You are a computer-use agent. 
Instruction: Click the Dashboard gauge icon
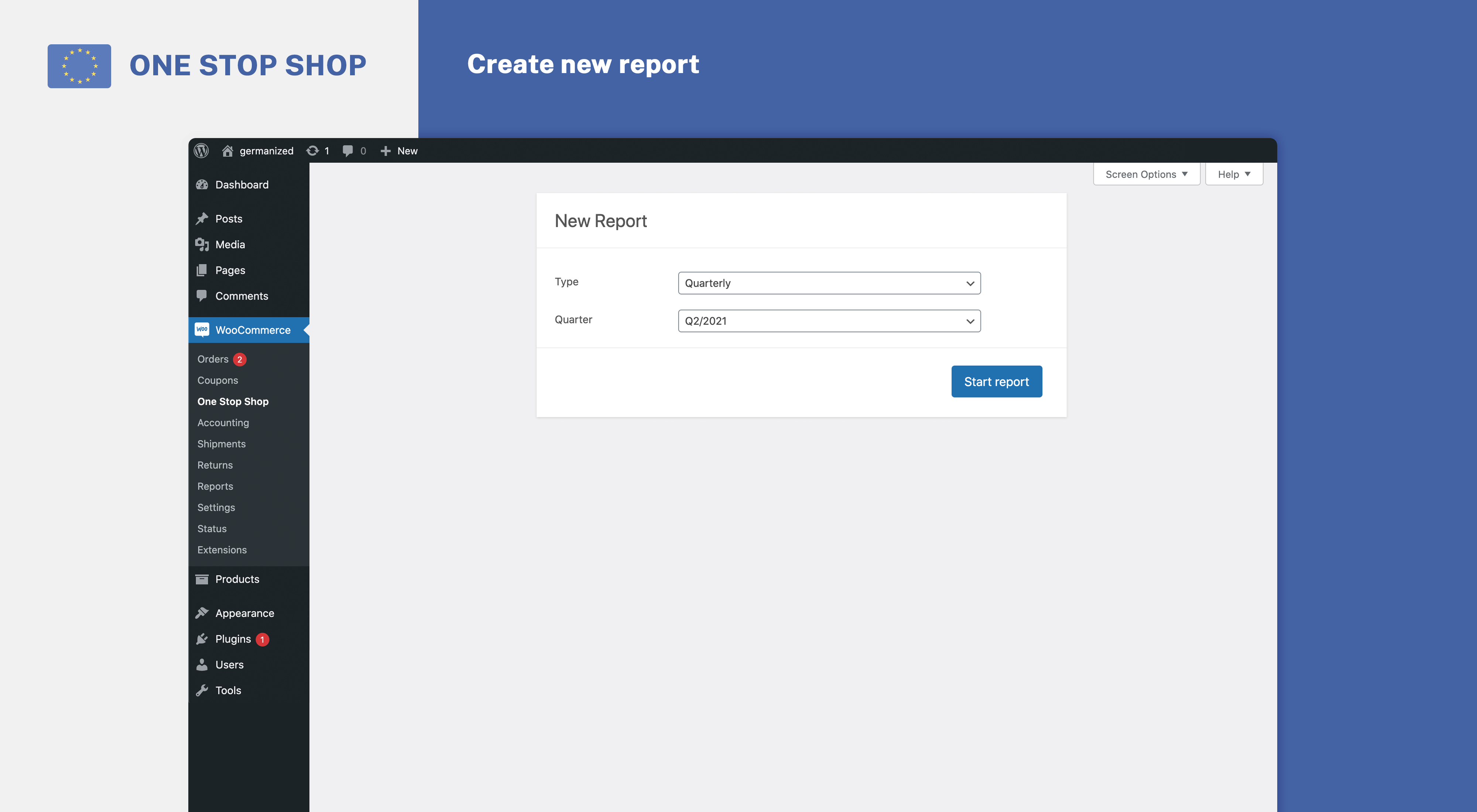(x=202, y=185)
